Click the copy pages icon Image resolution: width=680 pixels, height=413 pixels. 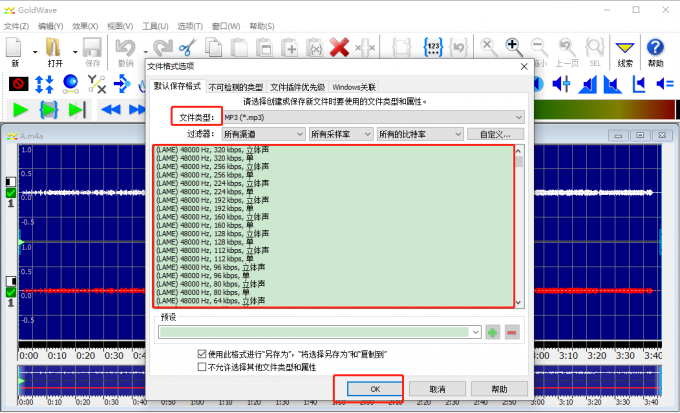coord(213,47)
